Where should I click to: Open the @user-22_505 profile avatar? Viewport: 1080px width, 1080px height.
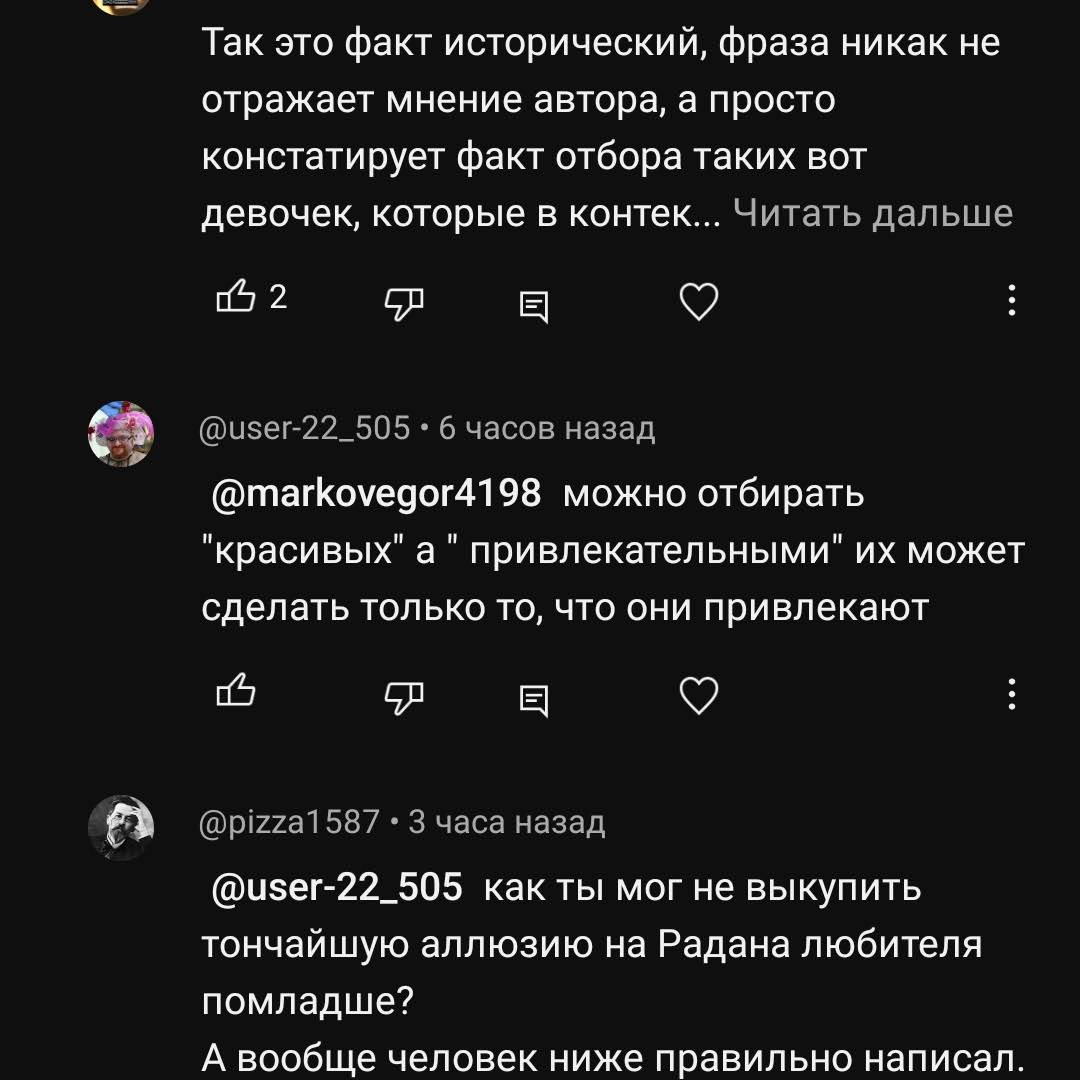121,433
